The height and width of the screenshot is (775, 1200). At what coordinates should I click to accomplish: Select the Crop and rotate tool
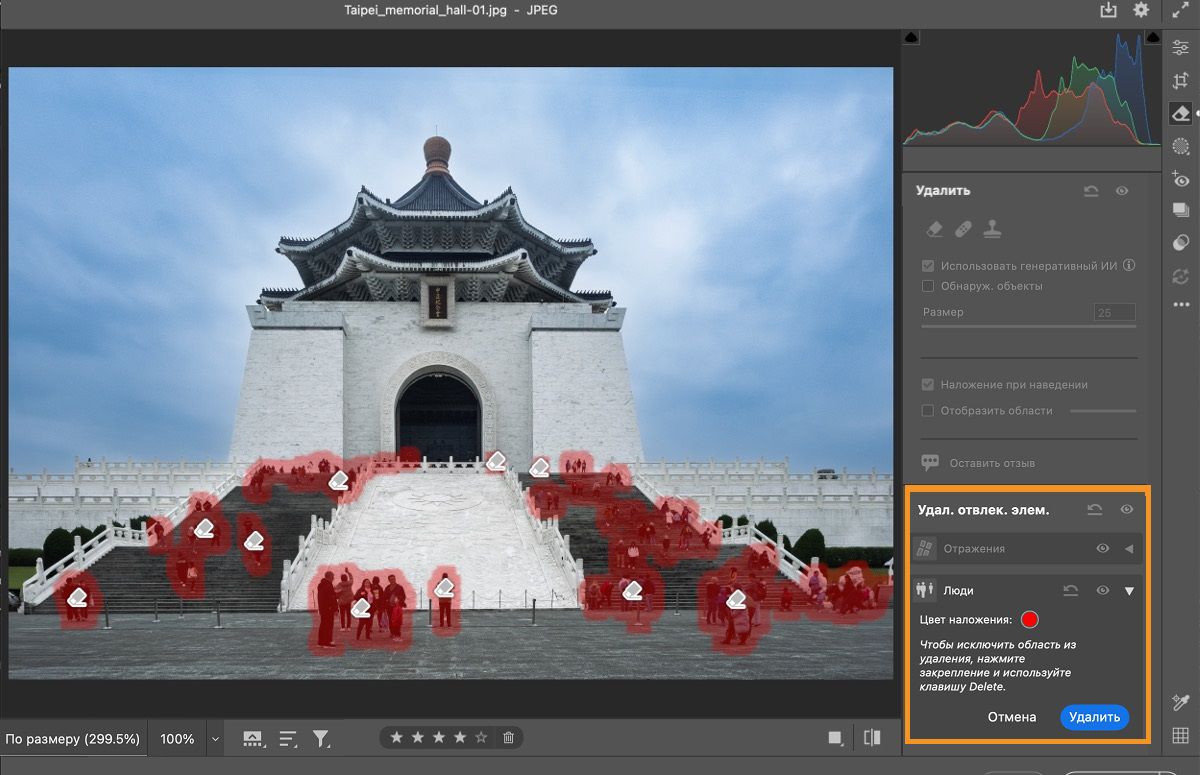coord(1181,81)
